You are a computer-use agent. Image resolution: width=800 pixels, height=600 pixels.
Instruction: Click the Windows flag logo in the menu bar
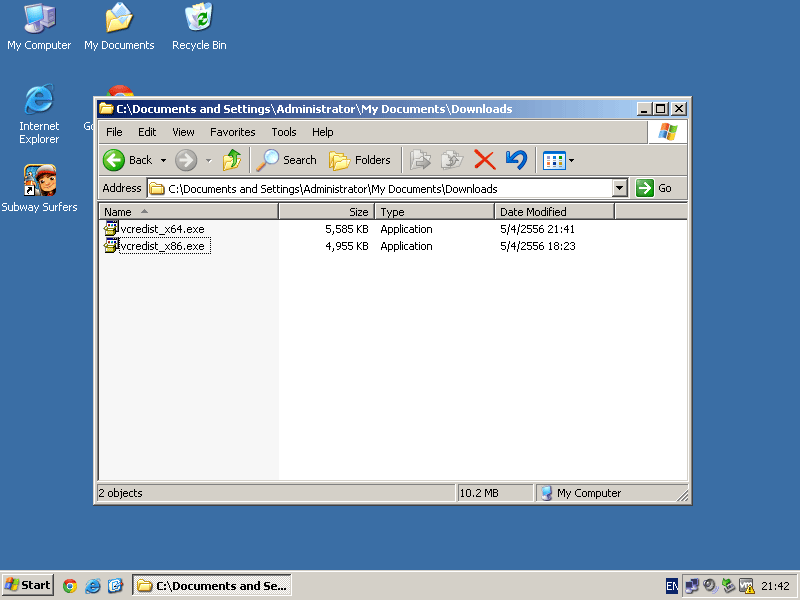[667, 132]
